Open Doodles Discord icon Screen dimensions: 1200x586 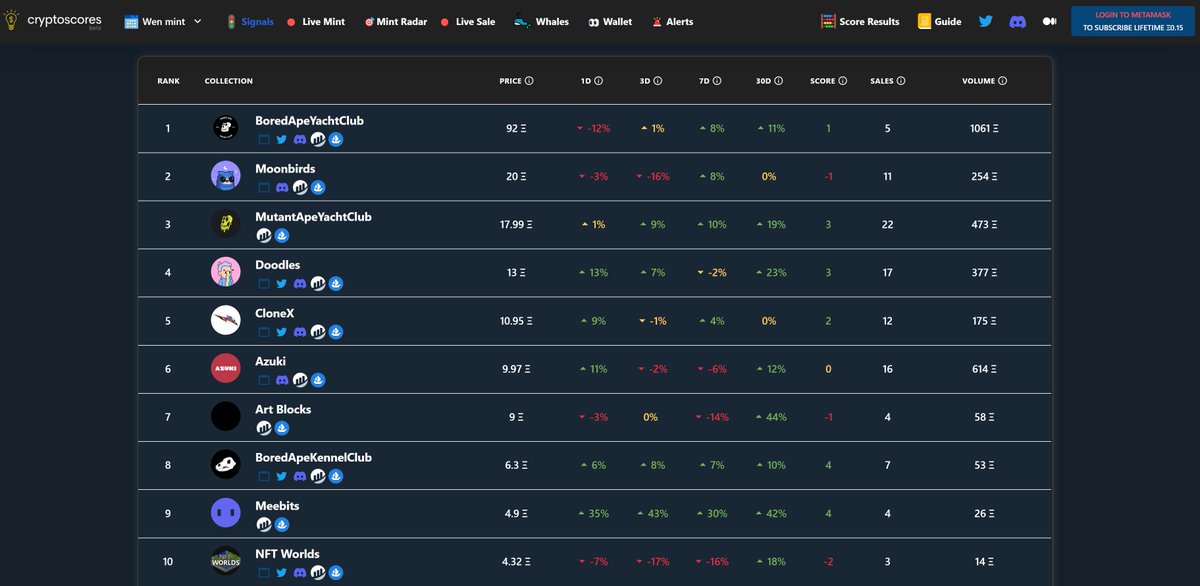click(299, 284)
